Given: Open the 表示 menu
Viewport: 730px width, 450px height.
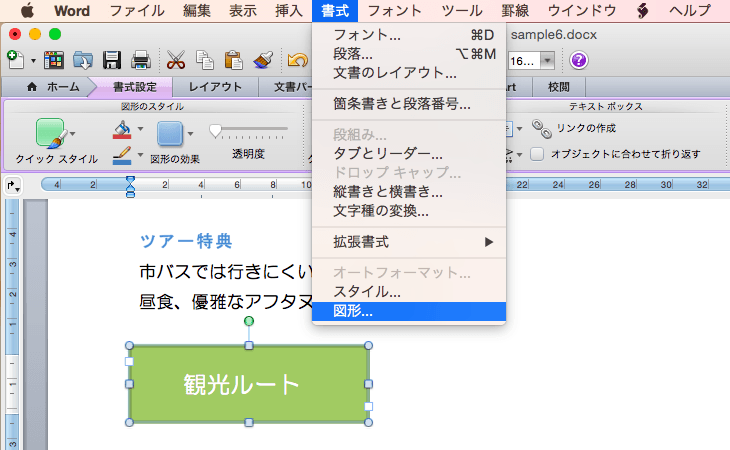Looking at the screenshot, I should [243, 10].
